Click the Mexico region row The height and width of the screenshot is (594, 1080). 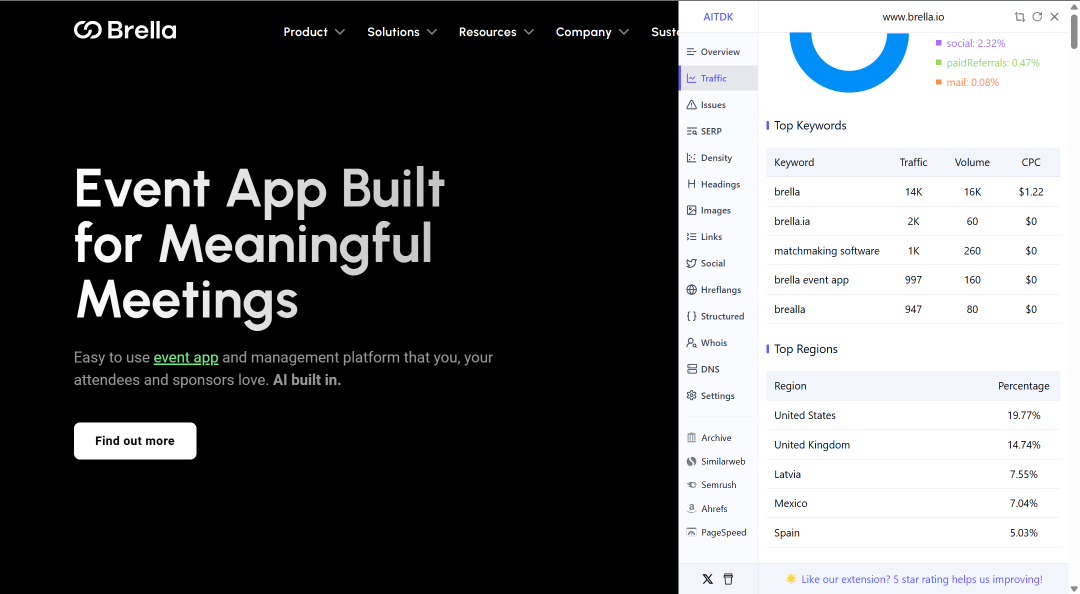(913, 504)
